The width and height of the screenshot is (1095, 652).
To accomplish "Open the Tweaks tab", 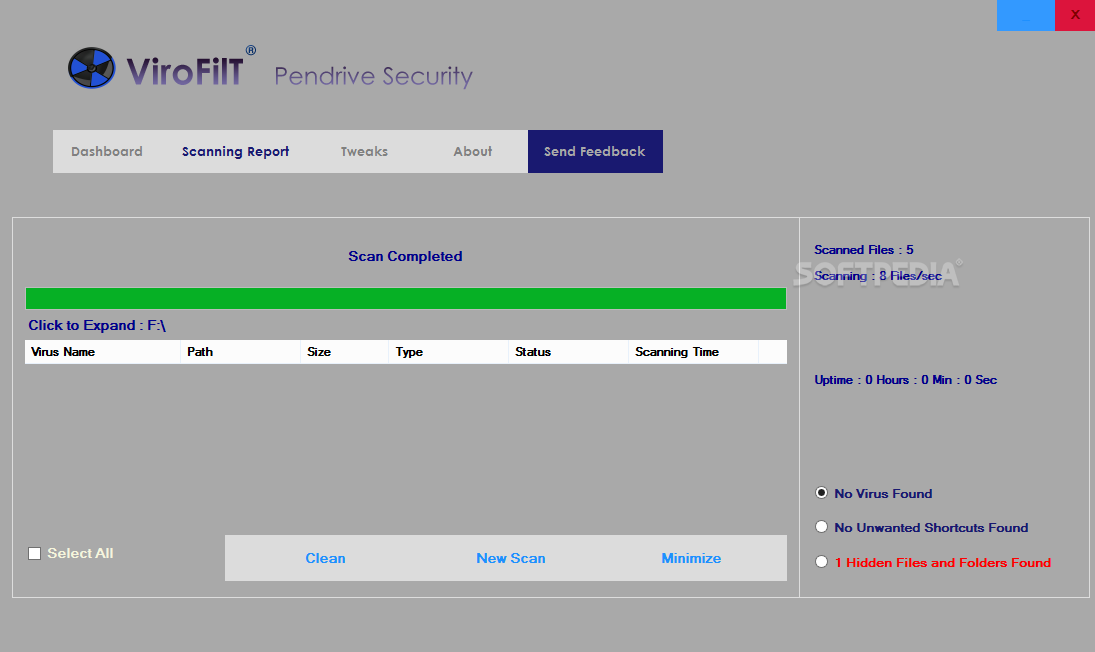I will coord(364,151).
